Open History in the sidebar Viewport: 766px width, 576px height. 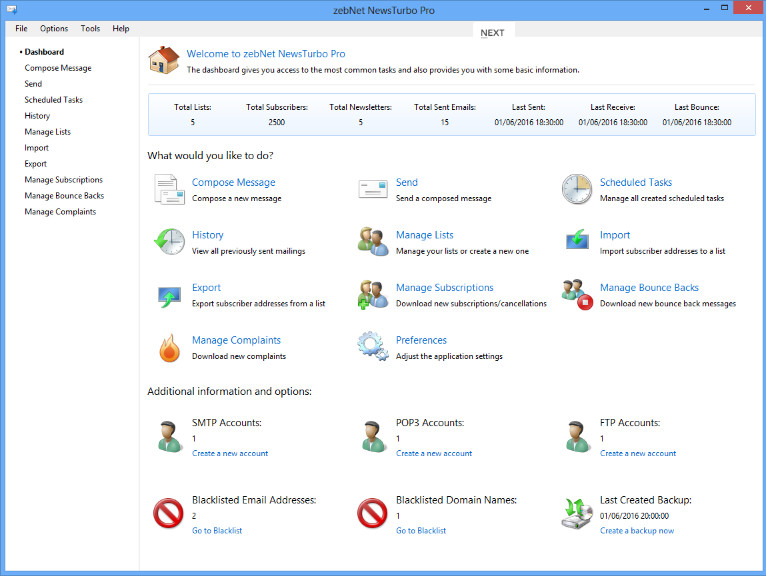[37, 116]
